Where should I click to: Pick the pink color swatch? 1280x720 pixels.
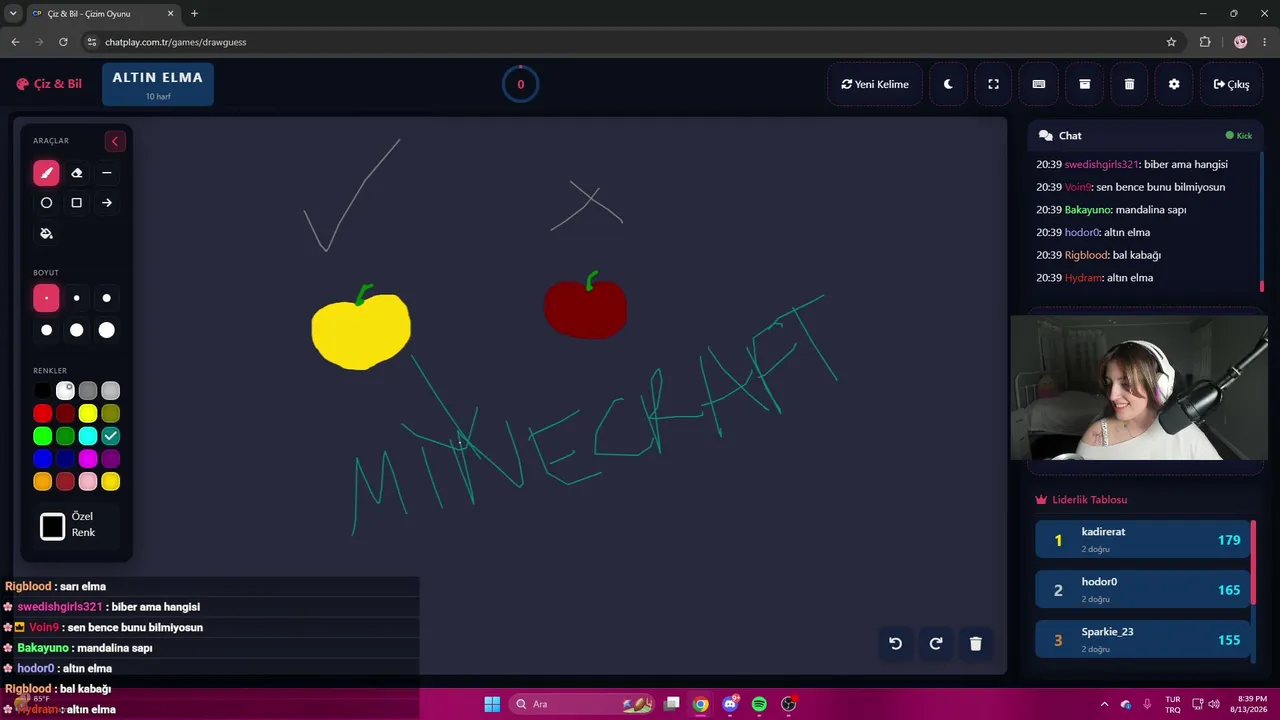pos(88,482)
